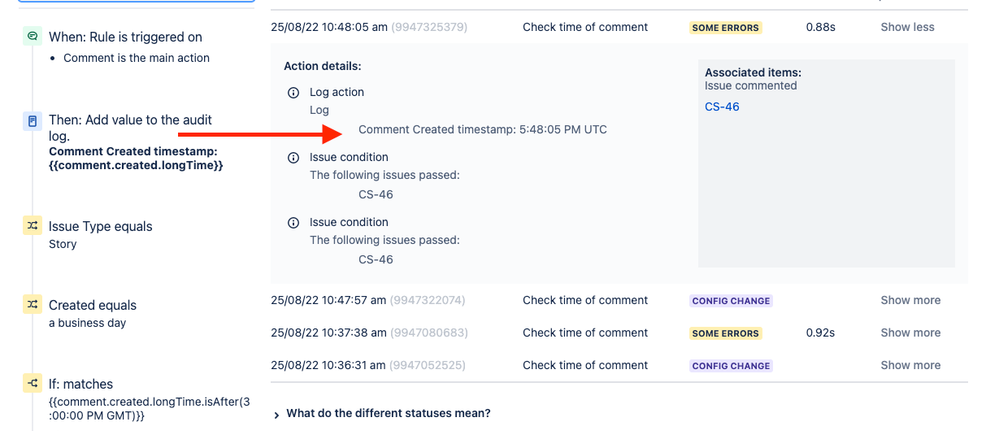
Task: Select the Created equals a business day condition
Action: (x=93, y=313)
